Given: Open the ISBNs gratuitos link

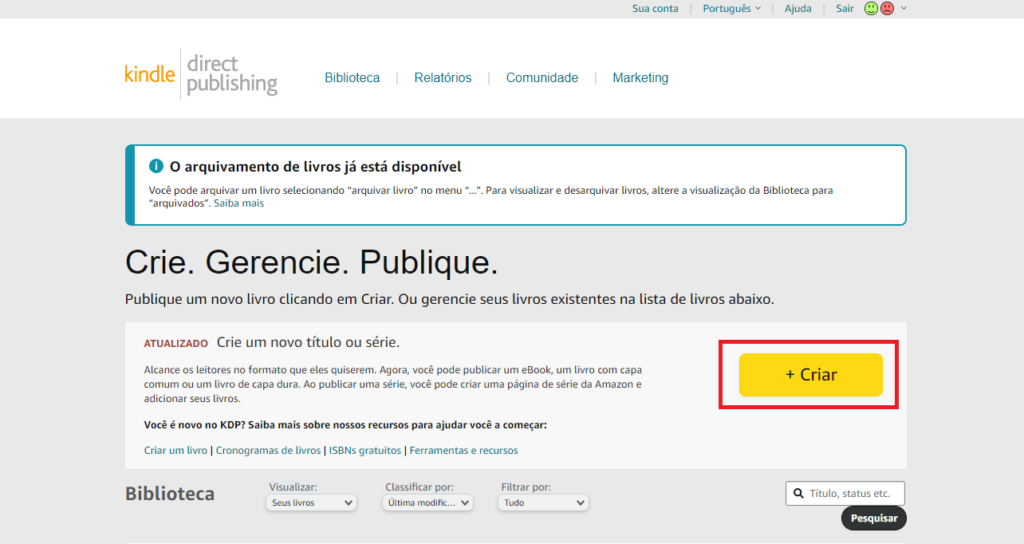Looking at the screenshot, I should click(x=365, y=451).
